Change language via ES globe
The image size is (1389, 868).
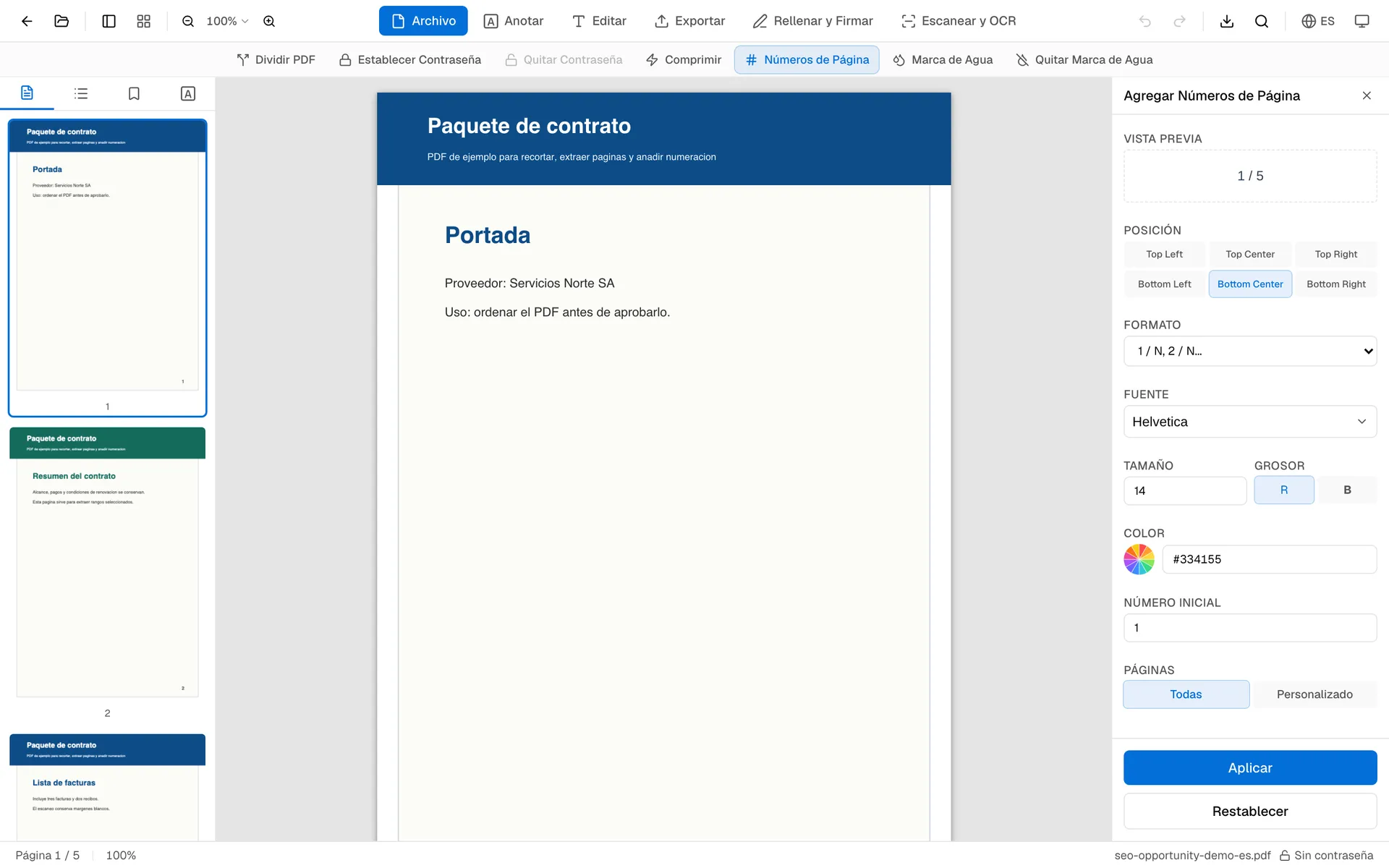[x=1318, y=21]
